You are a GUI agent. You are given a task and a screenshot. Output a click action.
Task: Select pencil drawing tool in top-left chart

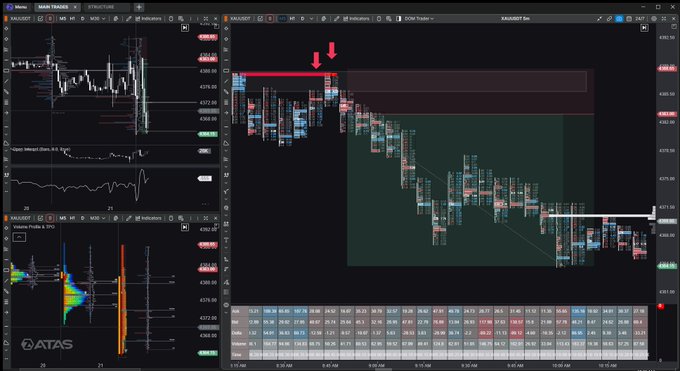pyautogui.click(x=129, y=19)
